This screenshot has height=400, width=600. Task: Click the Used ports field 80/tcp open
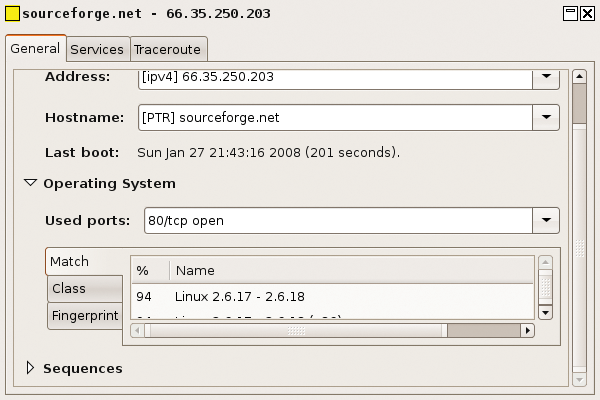(x=338, y=220)
